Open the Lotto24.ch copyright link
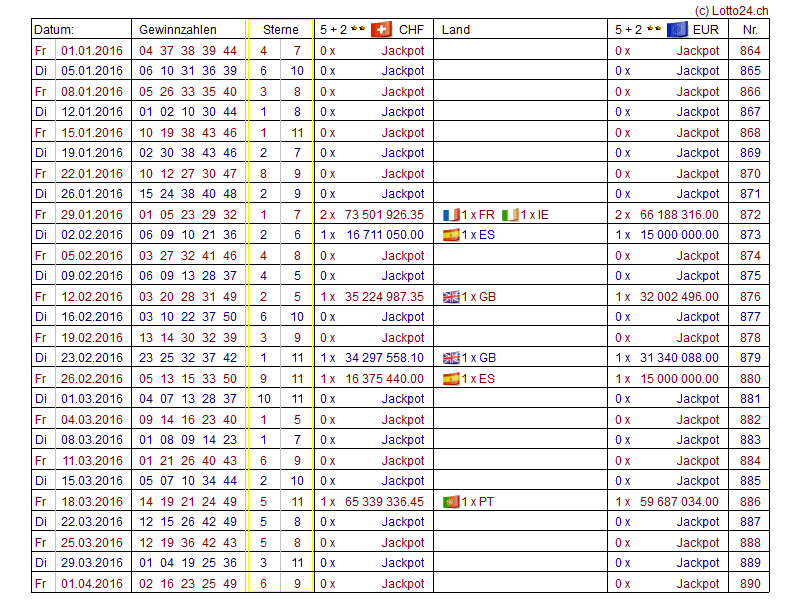The width and height of the screenshot is (800, 600). [x=731, y=9]
